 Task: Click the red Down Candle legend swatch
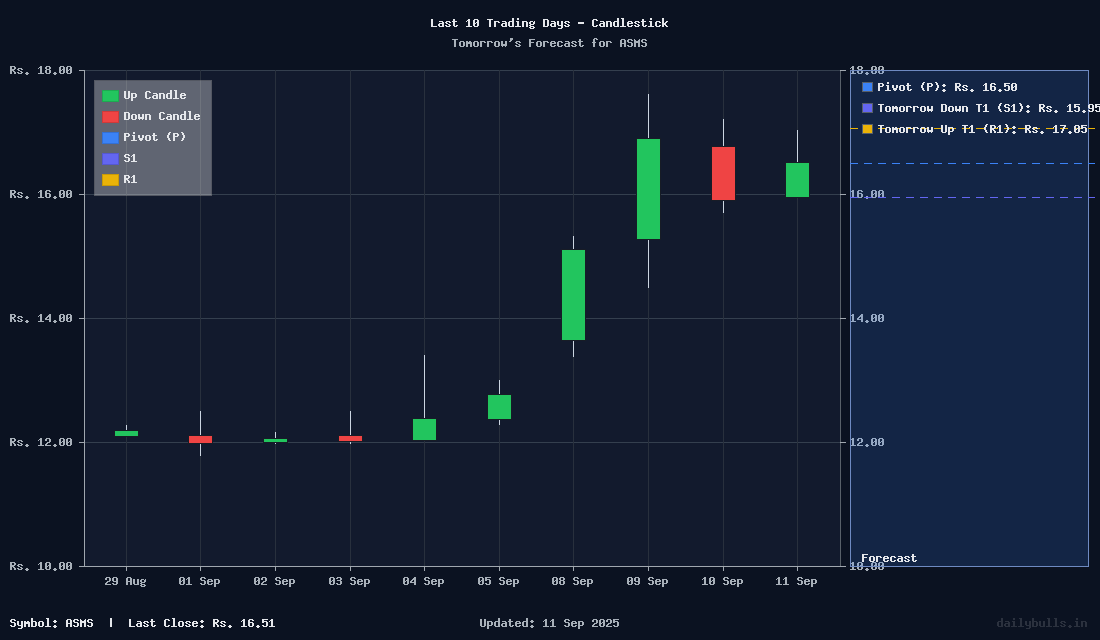pyautogui.click(x=110, y=116)
